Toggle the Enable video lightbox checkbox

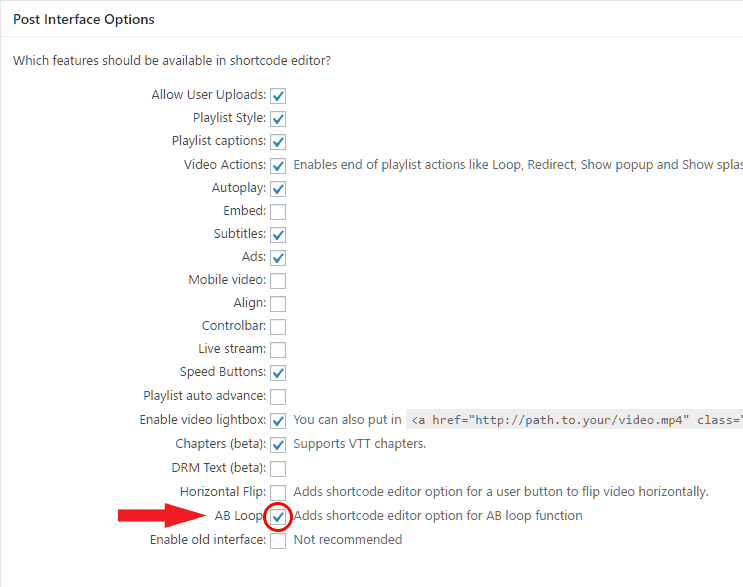278,421
